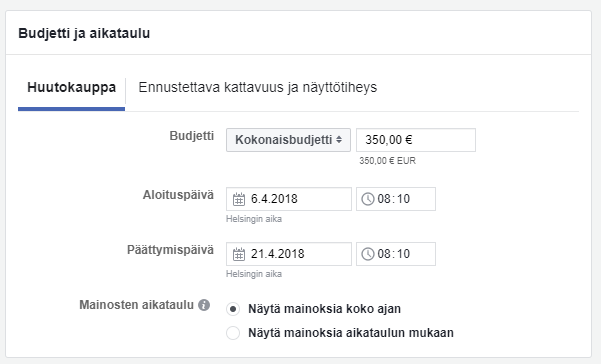Open the Mainosten aikataulu info icon
The height and width of the screenshot is (364, 601).
coord(204,305)
